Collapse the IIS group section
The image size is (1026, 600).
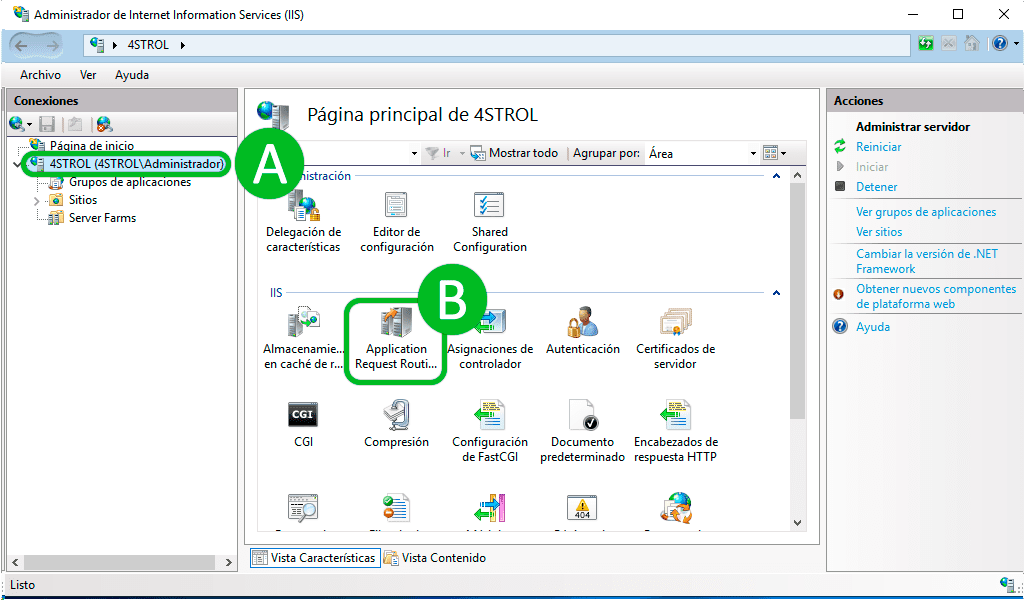[776, 292]
